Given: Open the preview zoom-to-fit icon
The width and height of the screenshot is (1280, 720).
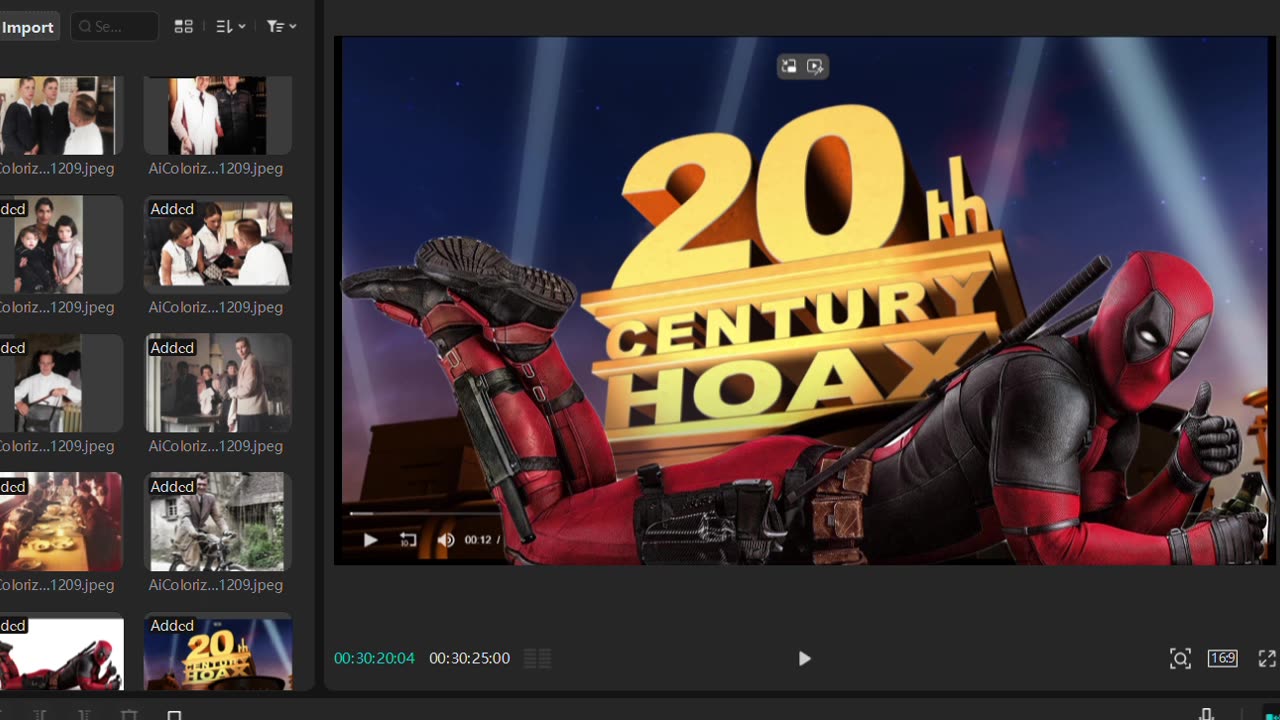Looking at the screenshot, I should pyautogui.click(x=1180, y=658).
